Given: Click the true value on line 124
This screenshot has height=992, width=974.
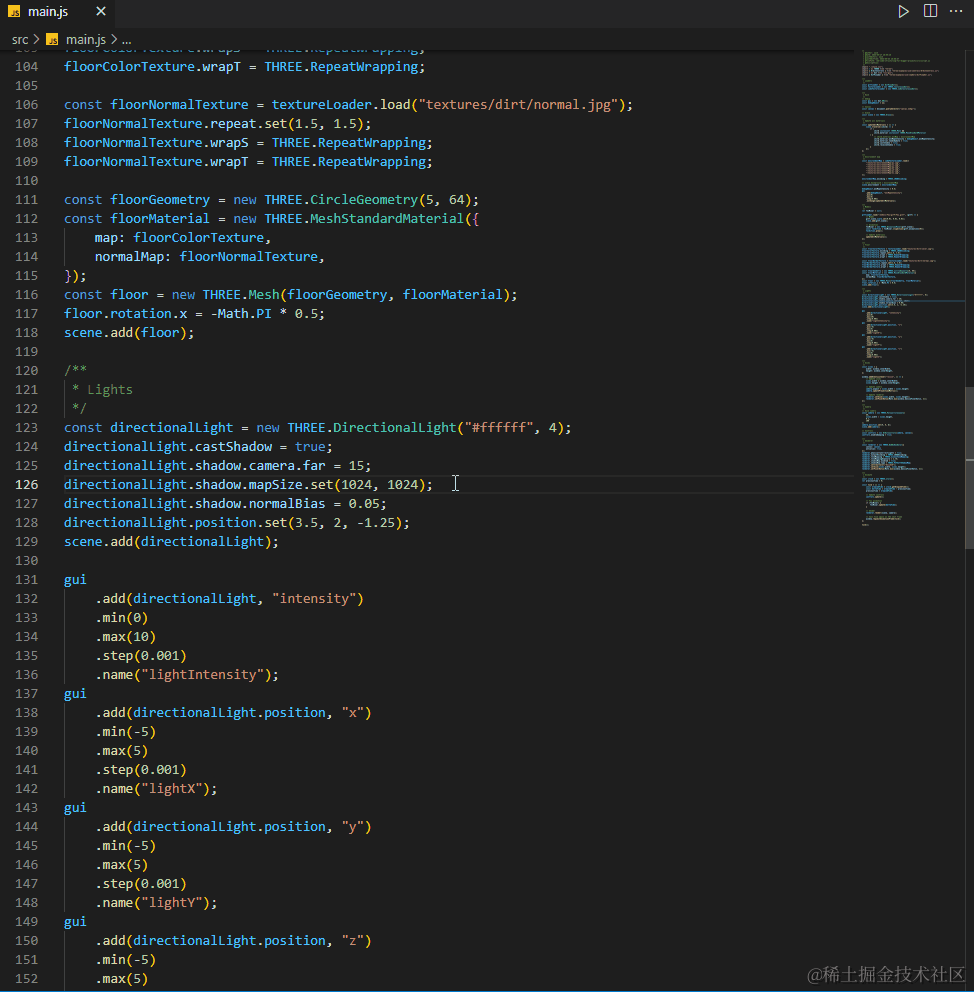Looking at the screenshot, I should point(310,447).
